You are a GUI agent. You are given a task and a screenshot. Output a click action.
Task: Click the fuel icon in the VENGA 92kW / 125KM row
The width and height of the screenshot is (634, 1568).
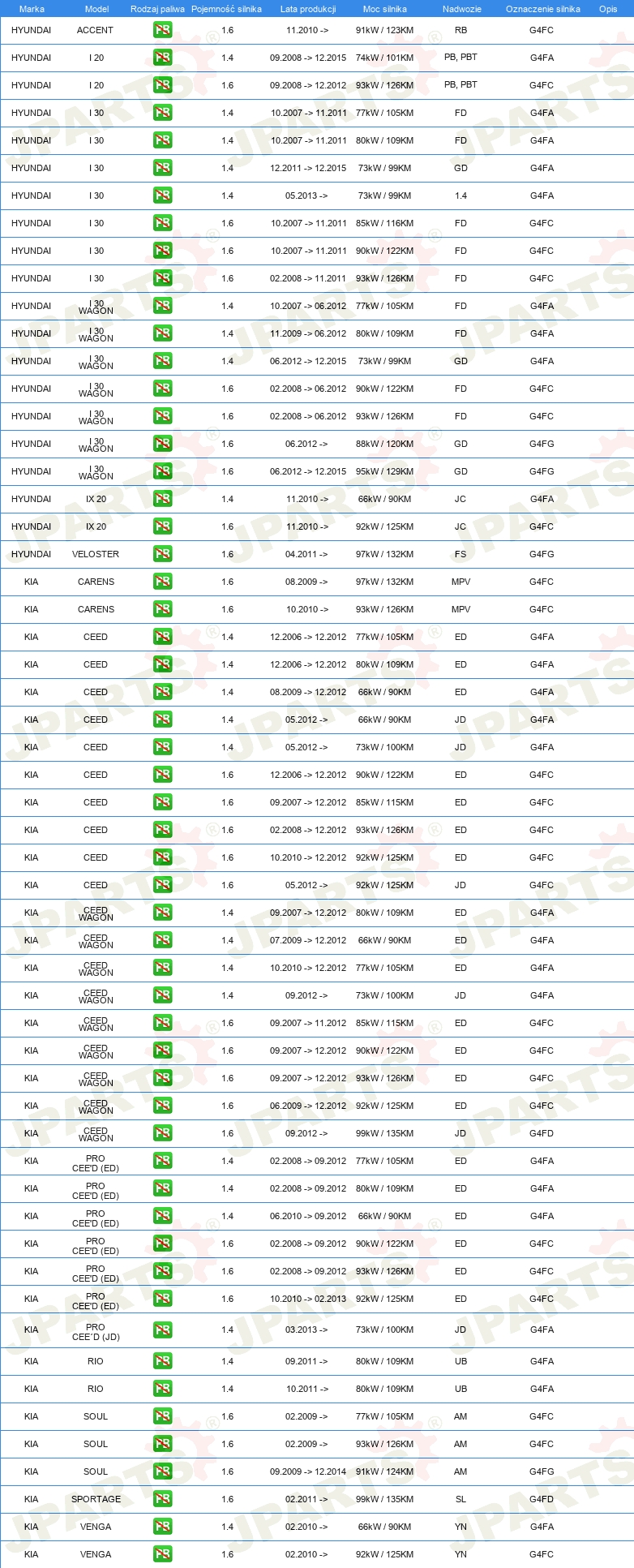click(162, 1554)
